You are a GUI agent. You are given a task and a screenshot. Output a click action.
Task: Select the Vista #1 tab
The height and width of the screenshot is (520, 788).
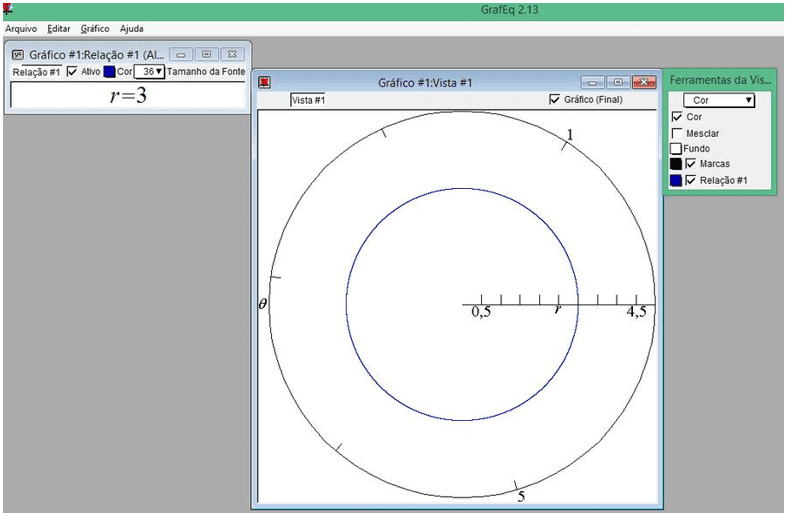(308, 100)
